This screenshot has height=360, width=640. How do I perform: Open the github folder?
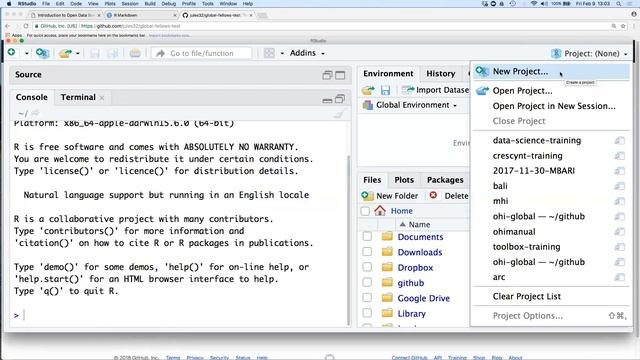pos(411,282)
